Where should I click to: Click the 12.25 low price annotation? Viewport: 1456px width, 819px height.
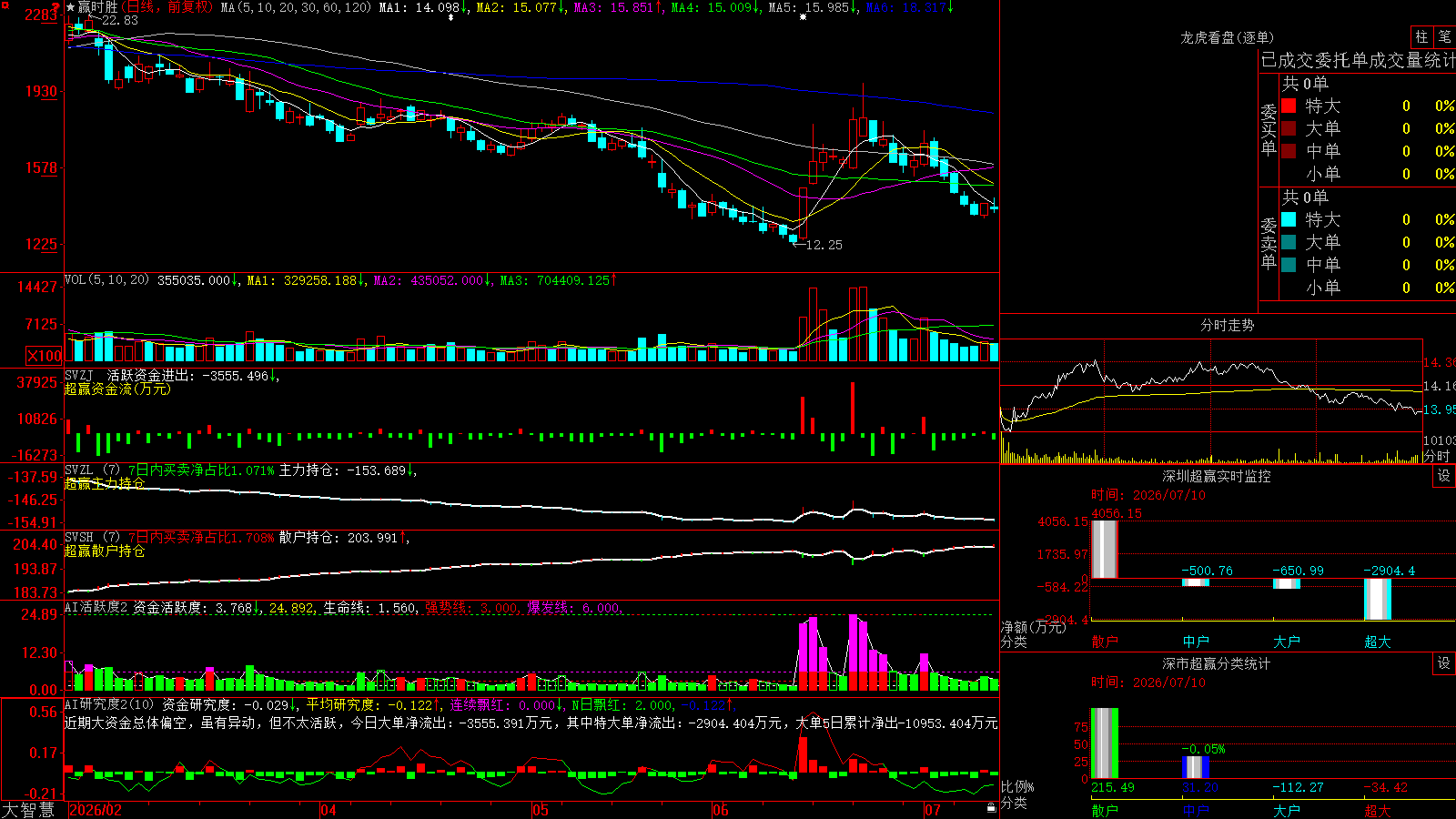[824, 245]
